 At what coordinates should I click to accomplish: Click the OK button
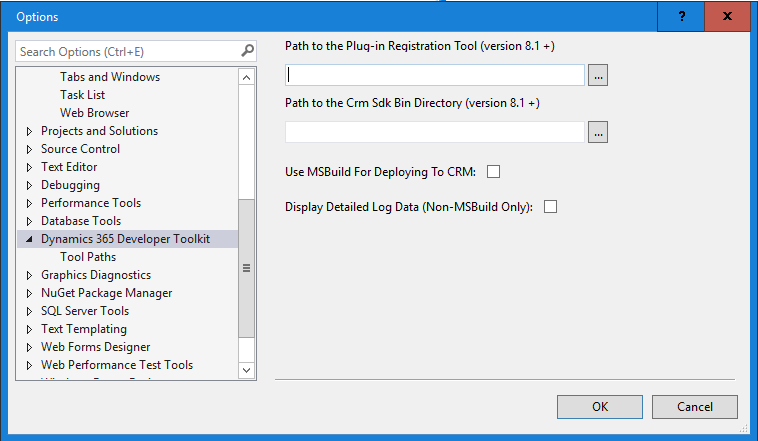600,407
